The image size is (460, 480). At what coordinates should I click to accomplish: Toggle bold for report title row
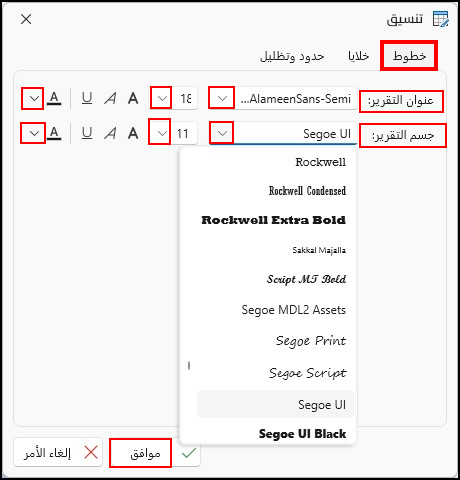click(133, 98)
